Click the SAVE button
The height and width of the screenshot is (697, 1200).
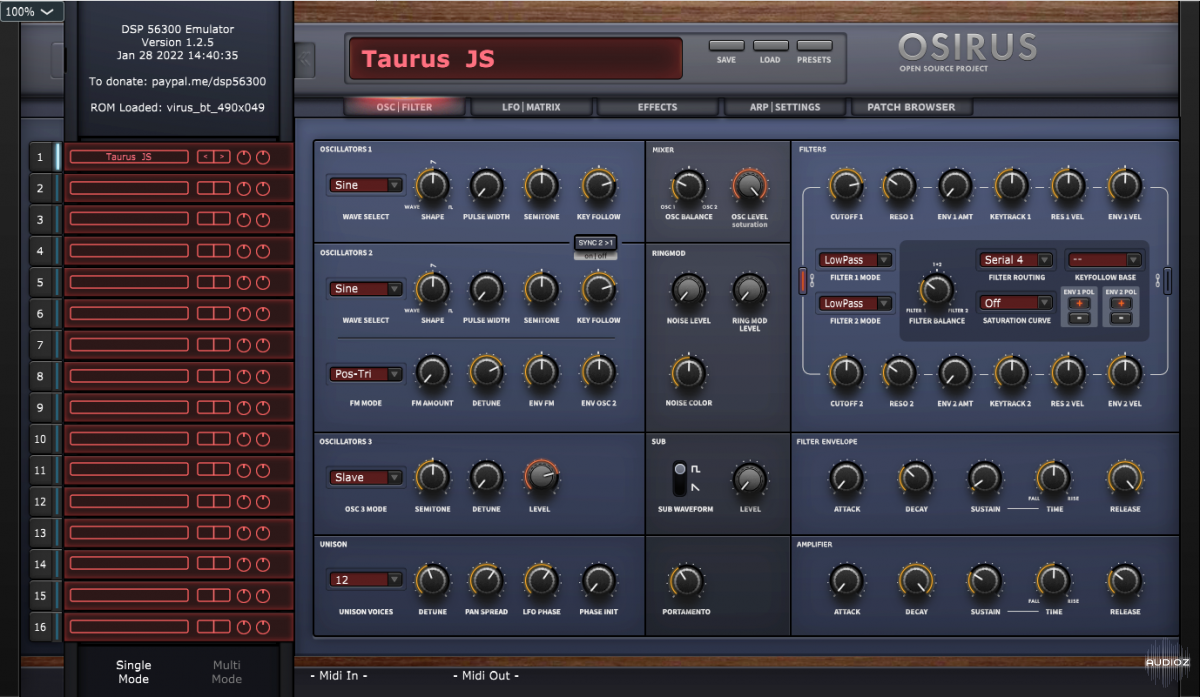(727, 46)
